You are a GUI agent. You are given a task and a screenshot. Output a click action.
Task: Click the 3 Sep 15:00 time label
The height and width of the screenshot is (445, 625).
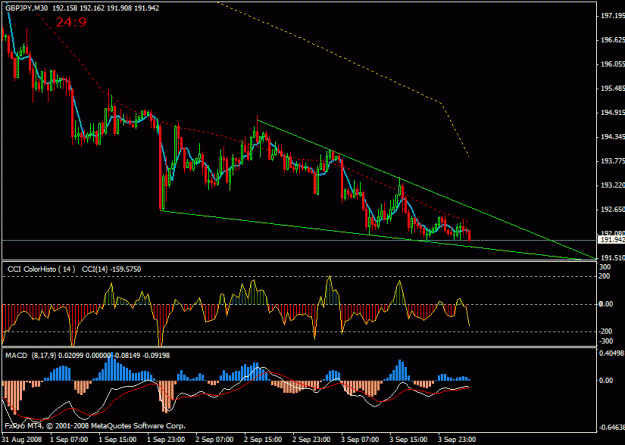pos(409,439)
